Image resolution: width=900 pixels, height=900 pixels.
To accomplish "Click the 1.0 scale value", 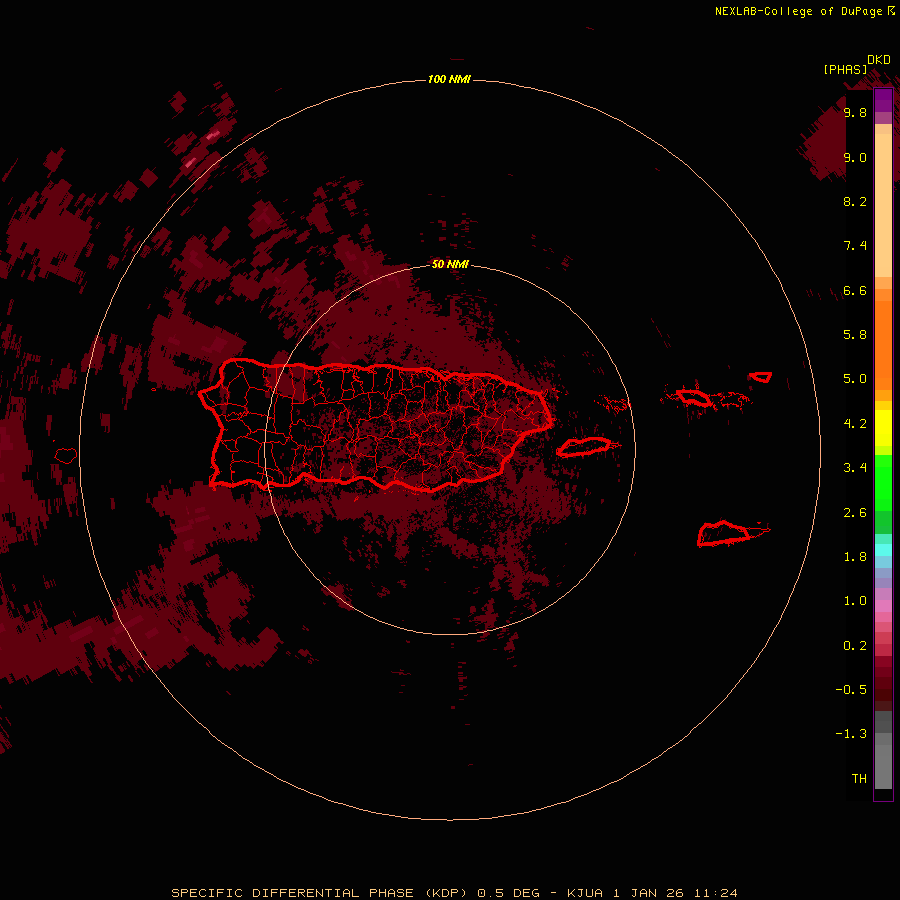I will pyautogui.click(x=855, y=601).
